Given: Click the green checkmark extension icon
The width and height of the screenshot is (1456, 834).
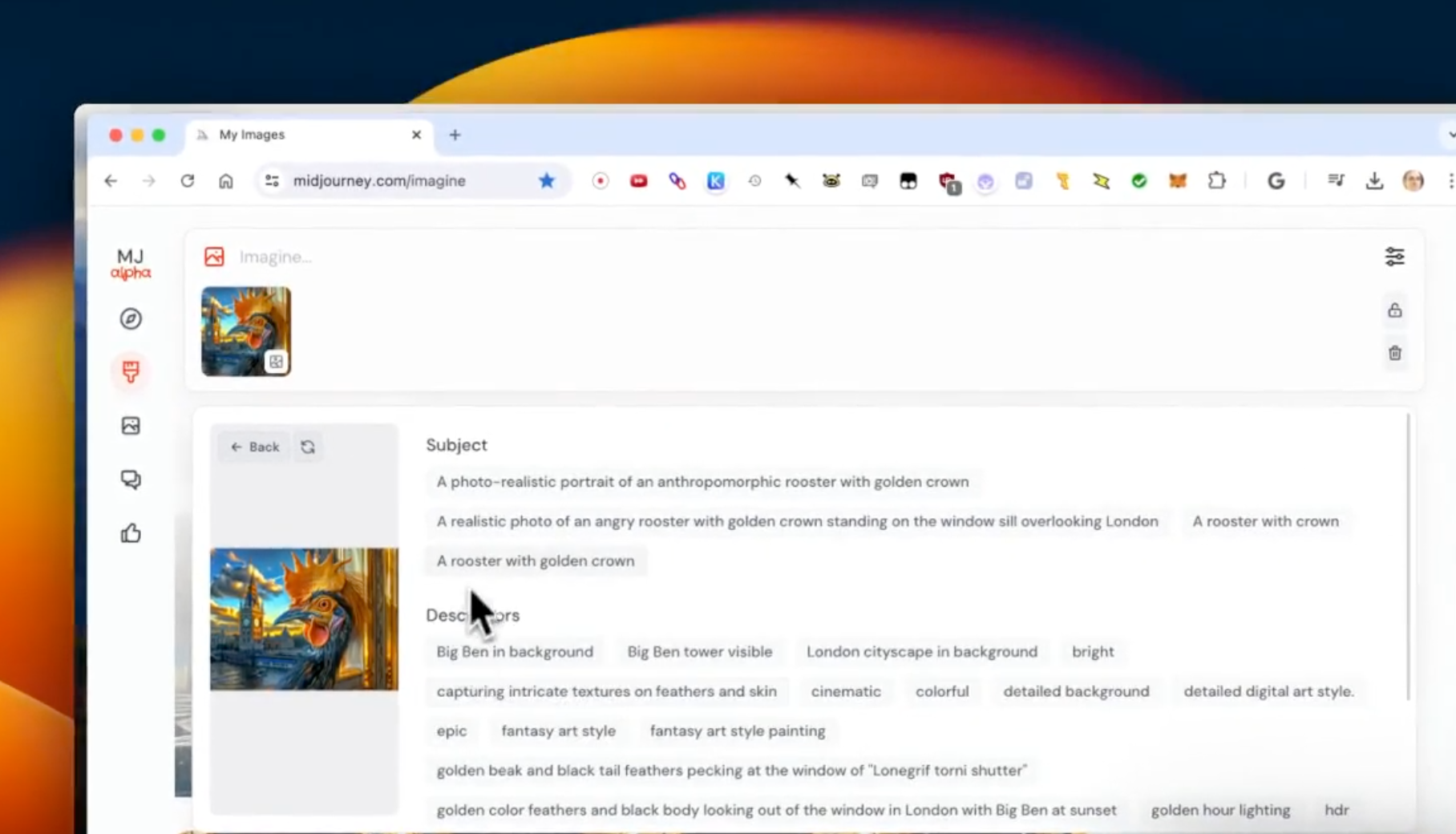Looking at the screenshot, I should [x=1139, y=181].
